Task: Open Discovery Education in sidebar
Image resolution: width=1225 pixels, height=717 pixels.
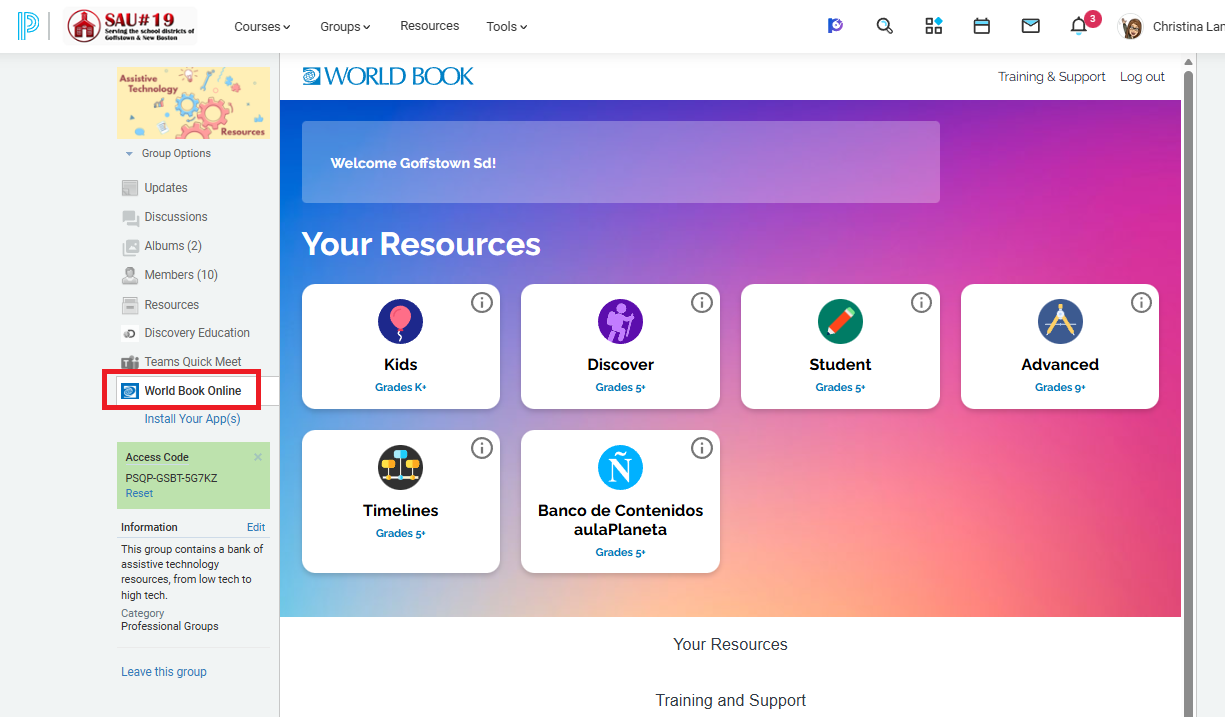Action: coord(196,333)
